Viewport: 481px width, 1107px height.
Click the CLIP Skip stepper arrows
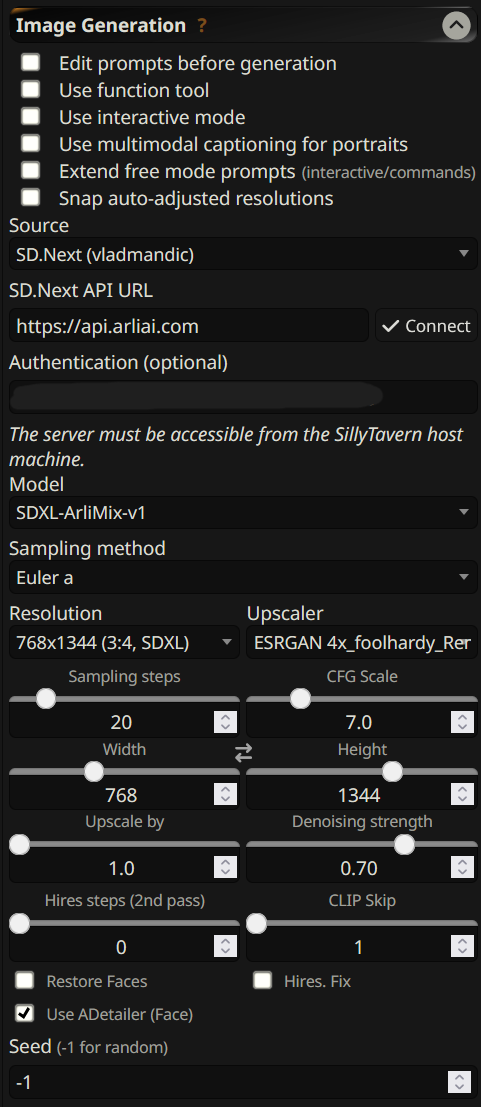coord(462,946)
